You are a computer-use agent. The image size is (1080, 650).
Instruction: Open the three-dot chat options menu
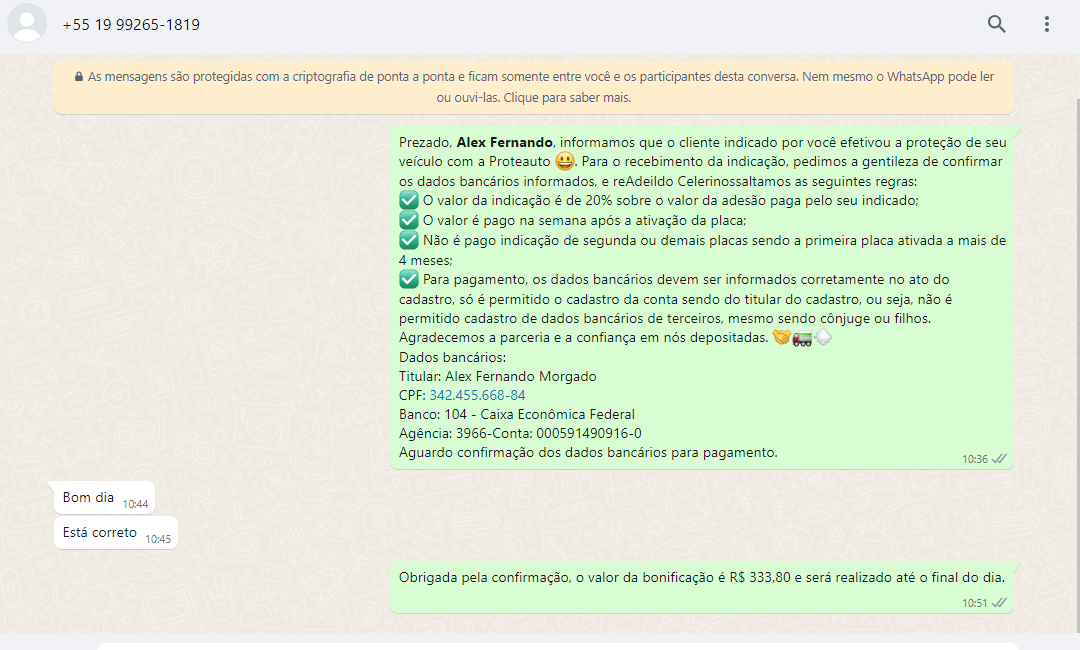tap(1046, 24)
